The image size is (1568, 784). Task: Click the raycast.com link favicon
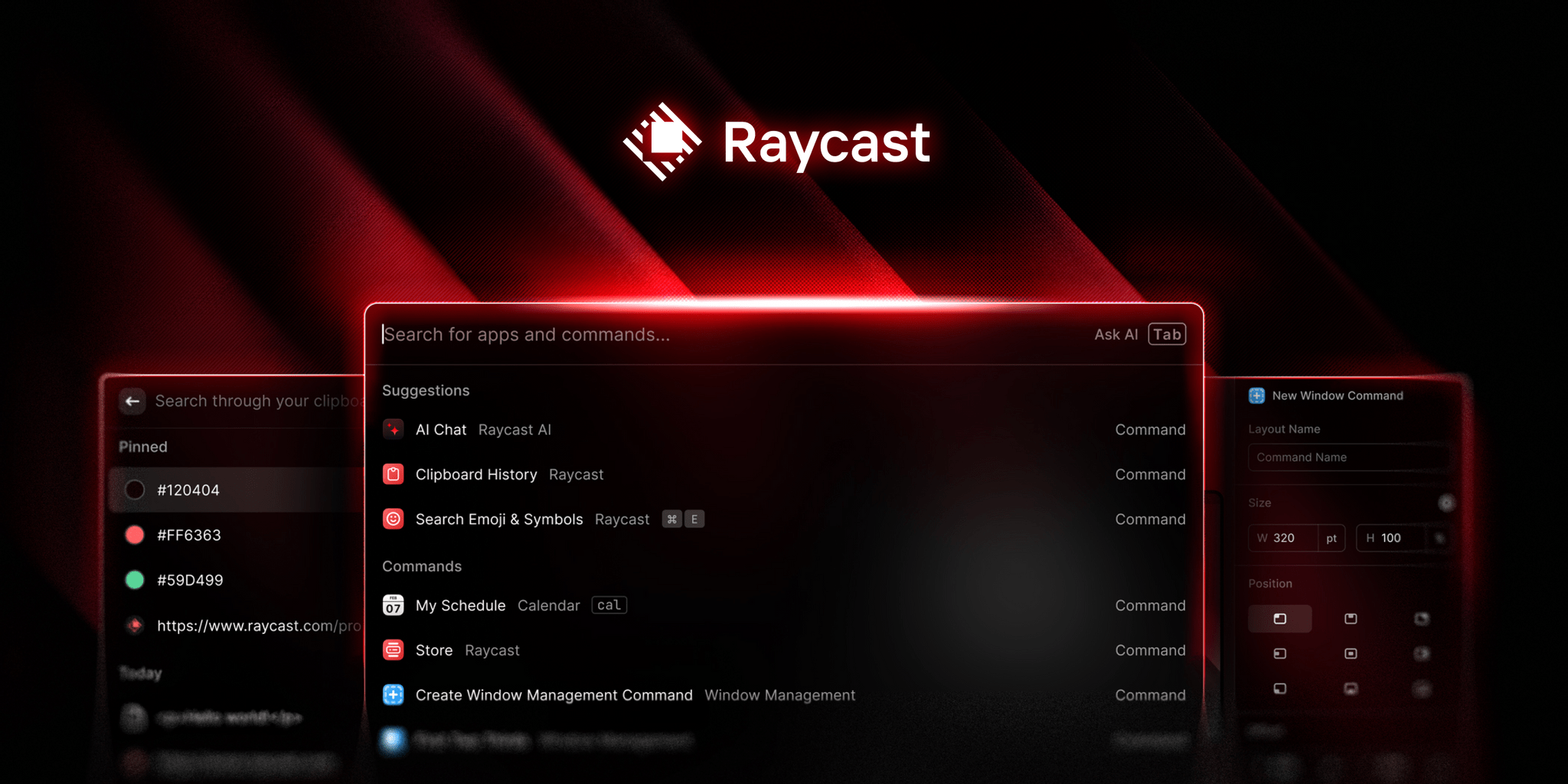pyautogui.click(x=135, y=626)
